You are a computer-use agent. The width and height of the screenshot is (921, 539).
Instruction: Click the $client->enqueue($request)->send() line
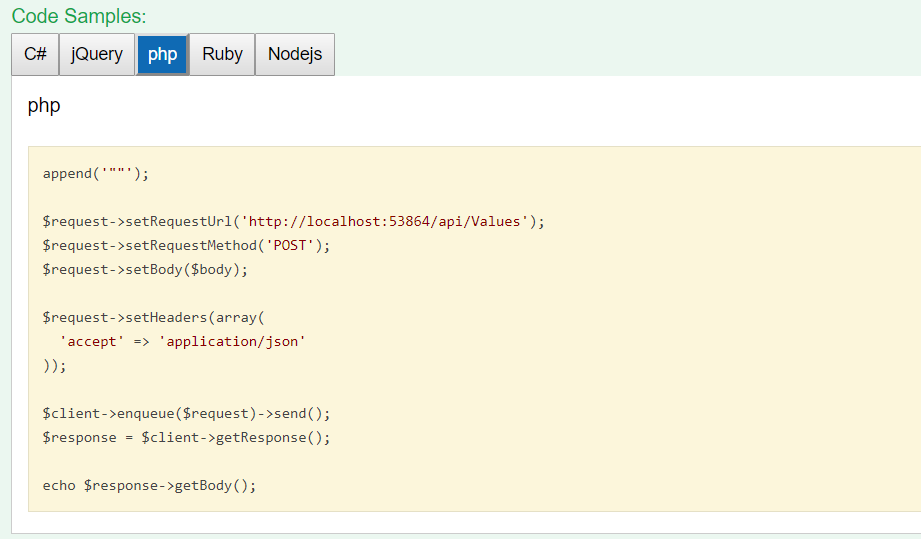(186, 413)
